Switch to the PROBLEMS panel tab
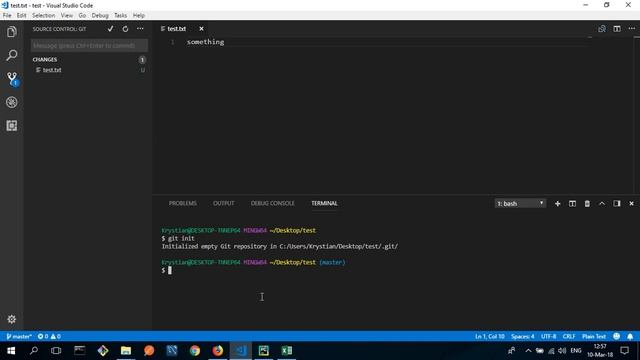Viewport: 640px width, 360px height. (182, 203)
